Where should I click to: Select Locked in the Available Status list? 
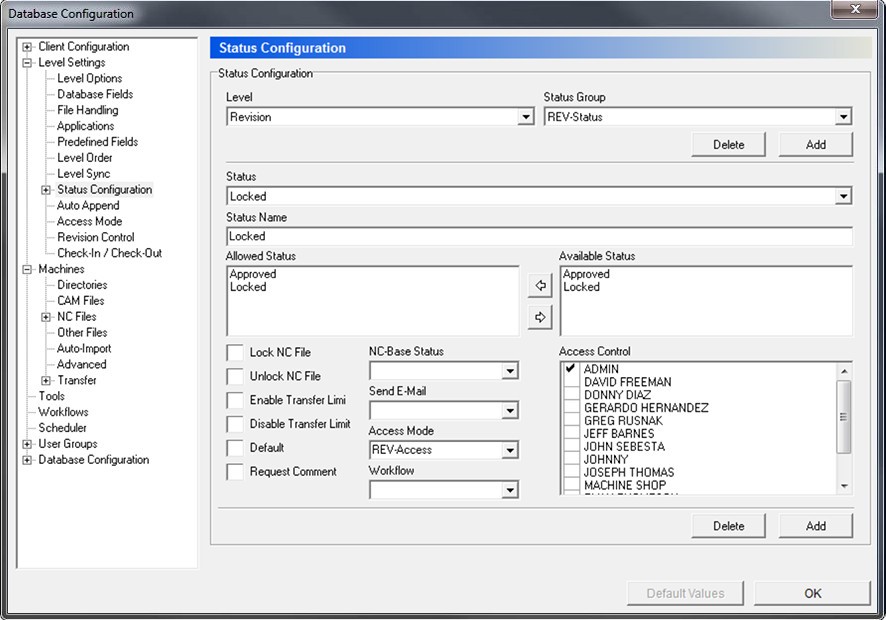pos(581,287)
